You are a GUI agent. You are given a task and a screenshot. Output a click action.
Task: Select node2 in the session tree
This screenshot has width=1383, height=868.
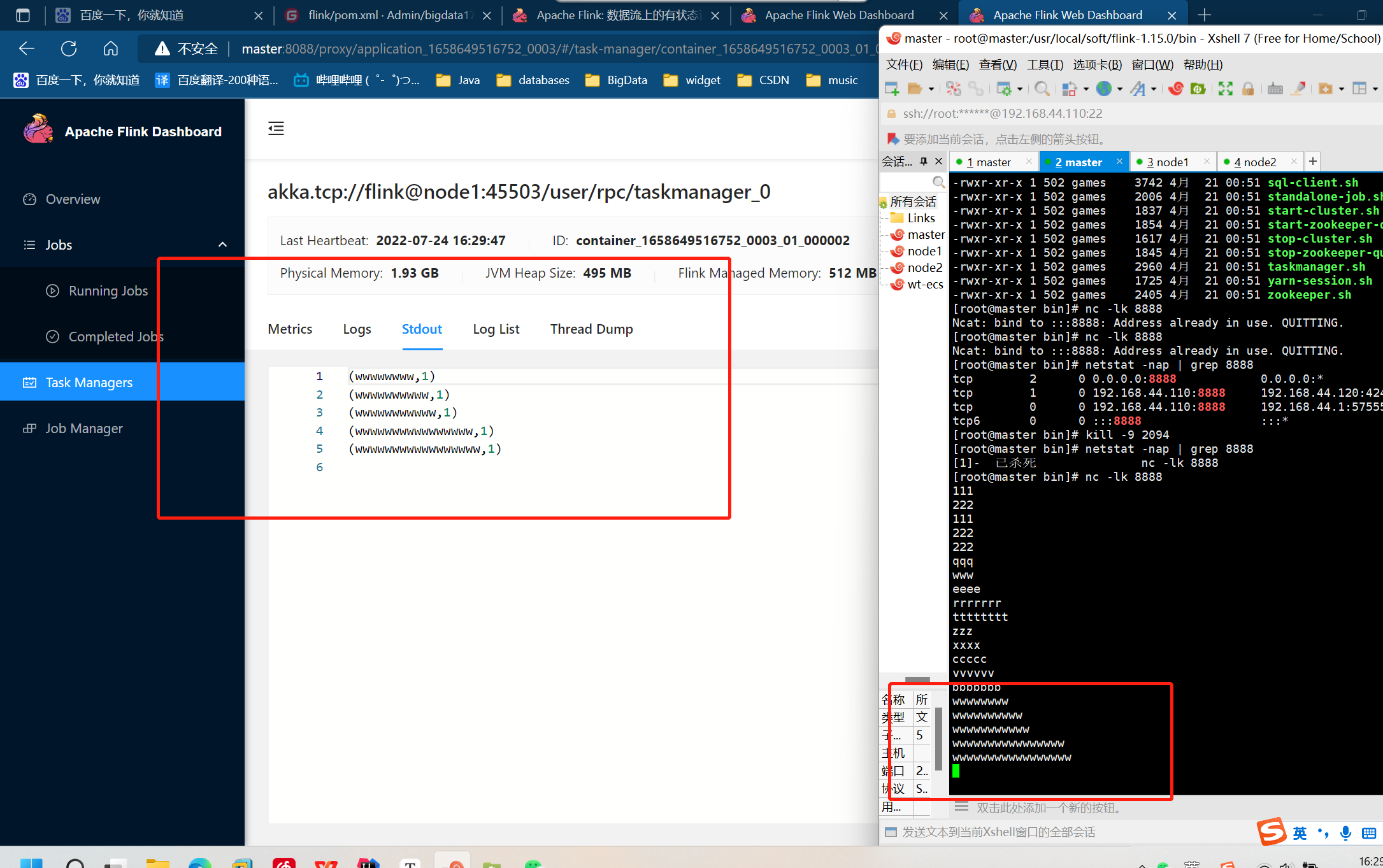point(924,267)
